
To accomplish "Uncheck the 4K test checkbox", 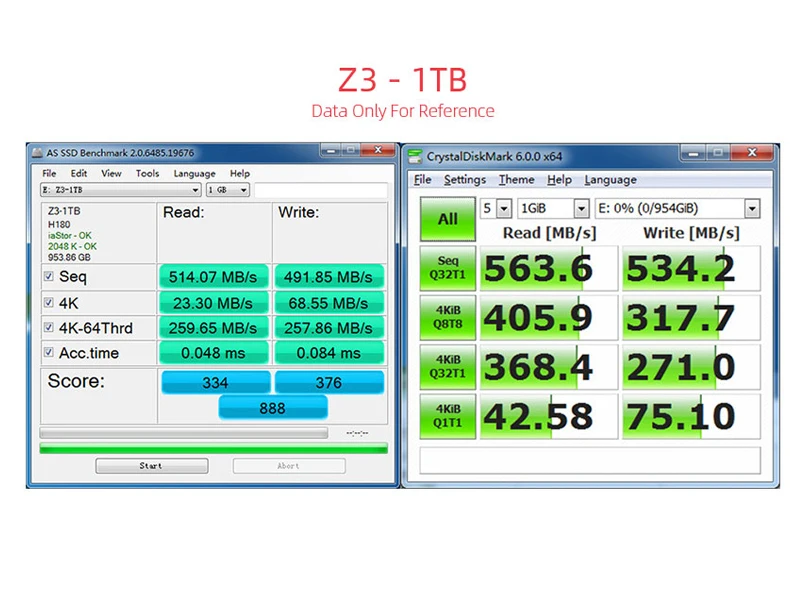I will click(x=48, y=302).
